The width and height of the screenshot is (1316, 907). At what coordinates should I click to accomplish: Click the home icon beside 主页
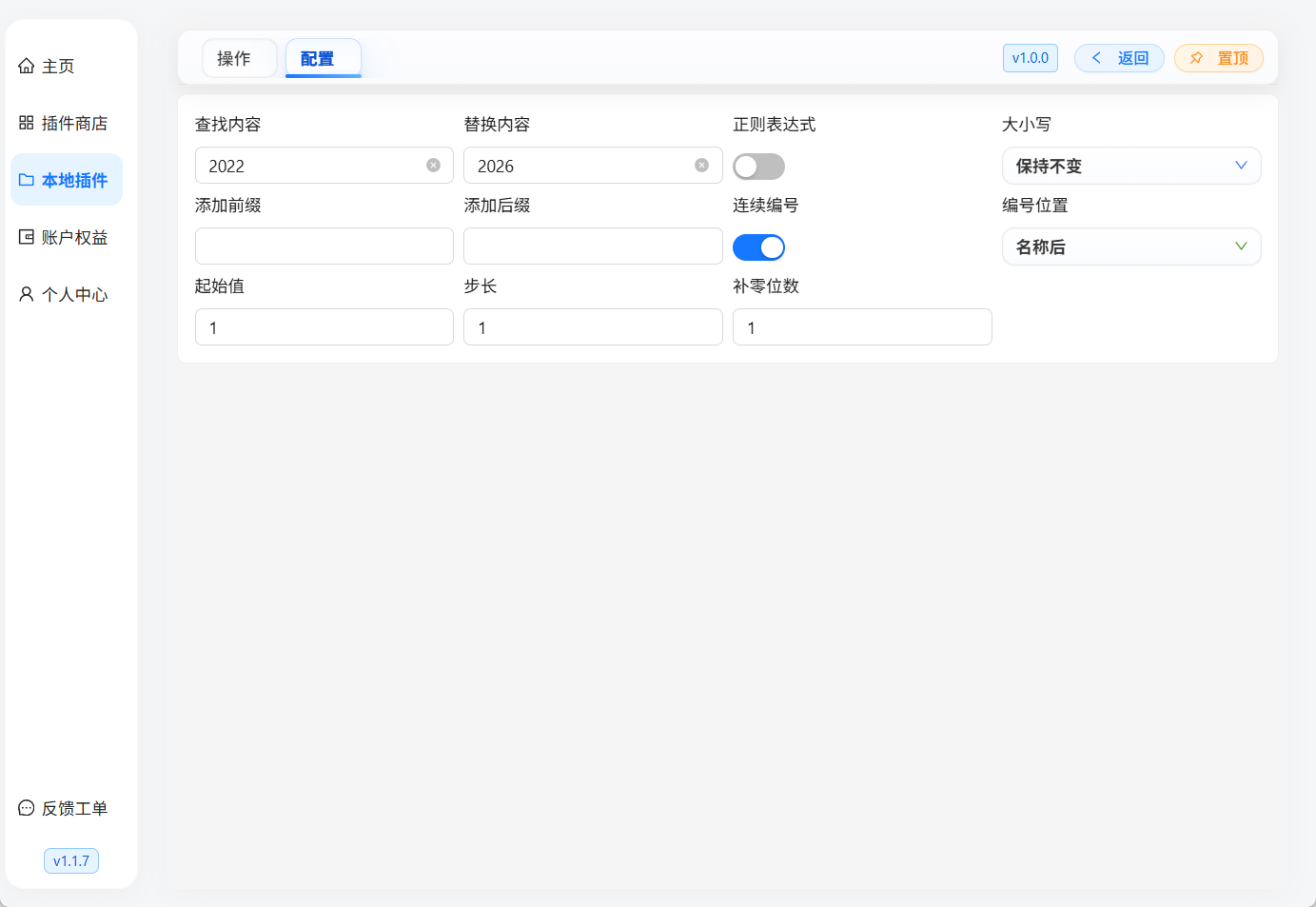pyautogui.click(x=27, y=66)
